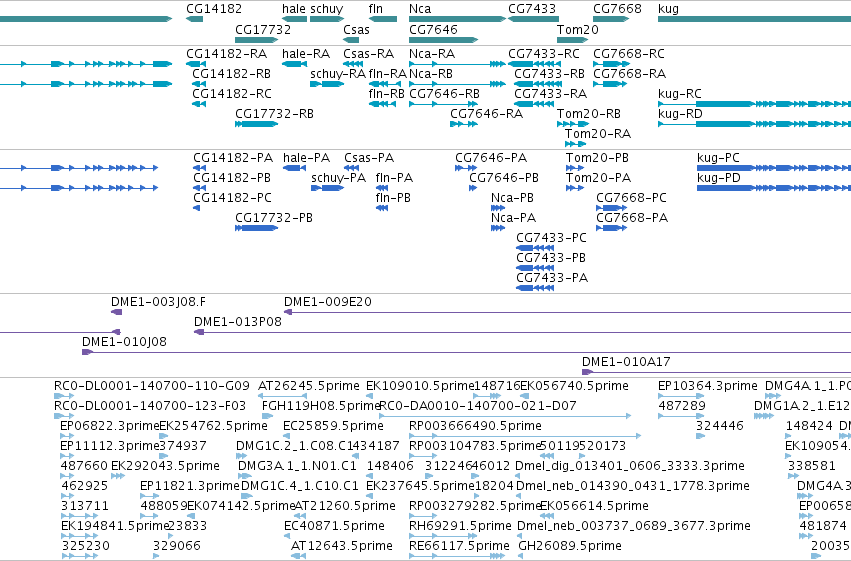Screen dimensions: 851x561
Task: Select protein label CG7433-PC
Action: pyautogui.click(x=551, y=238)
